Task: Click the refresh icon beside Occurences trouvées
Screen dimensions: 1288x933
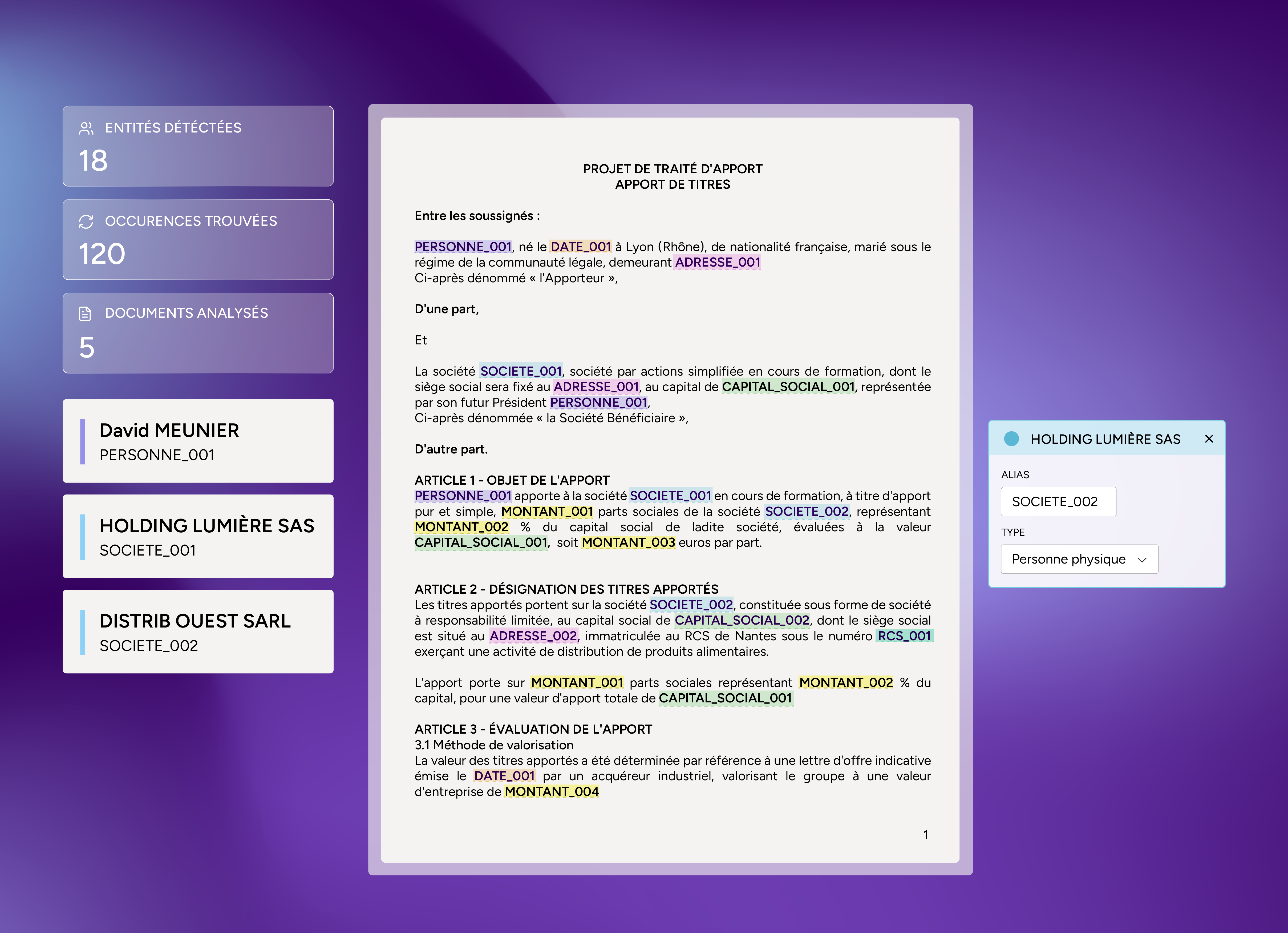Action: (x=86, y=222)
